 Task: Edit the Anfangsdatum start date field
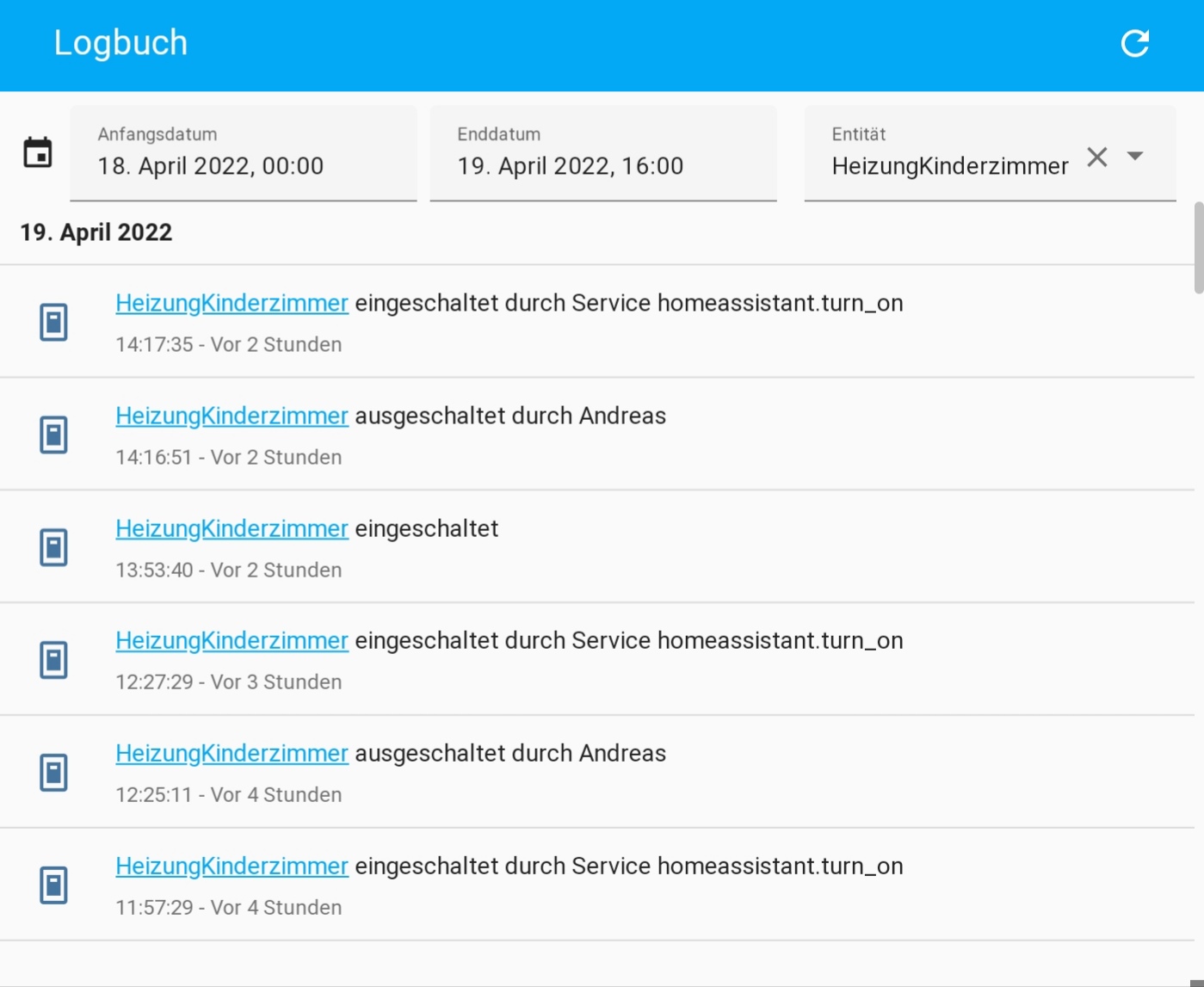[x=243, y=154]
